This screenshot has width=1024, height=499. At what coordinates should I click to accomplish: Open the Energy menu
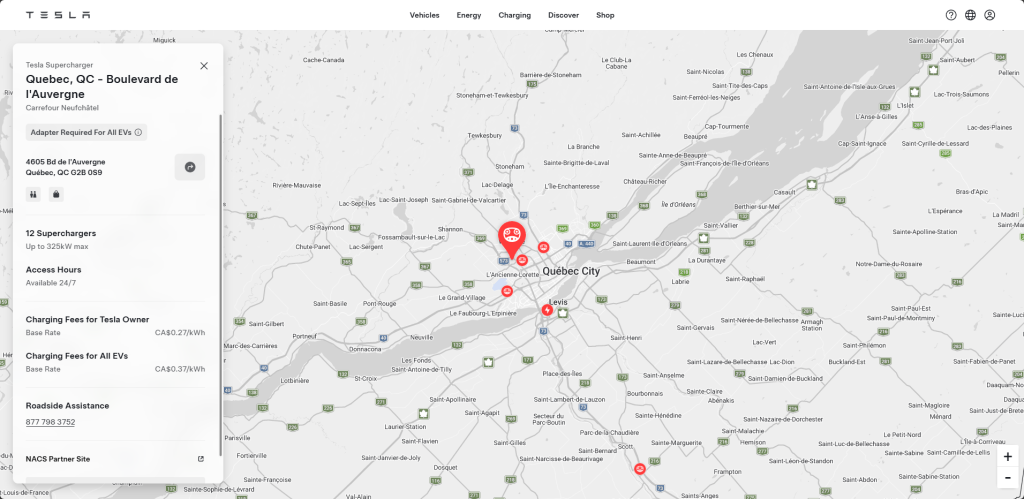point(469,15)
